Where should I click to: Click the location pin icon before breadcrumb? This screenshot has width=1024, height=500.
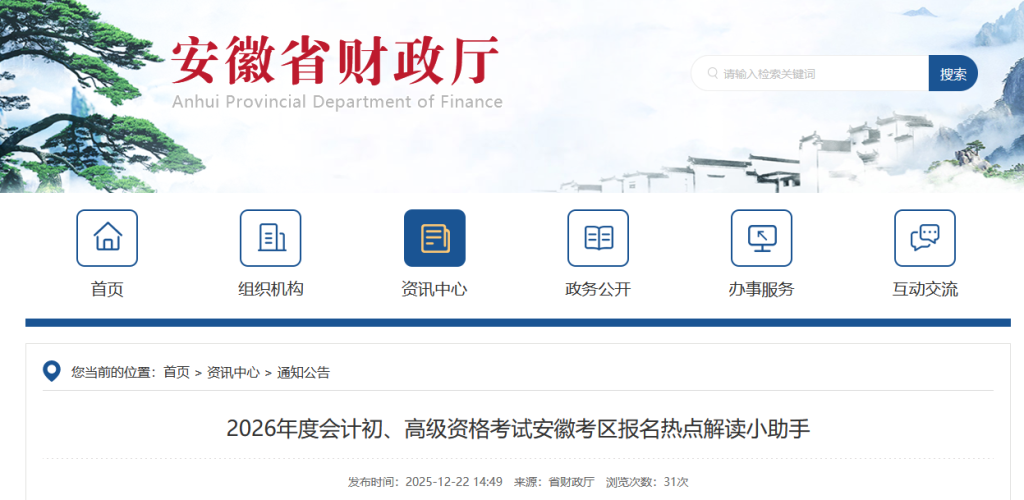[52, 372]
